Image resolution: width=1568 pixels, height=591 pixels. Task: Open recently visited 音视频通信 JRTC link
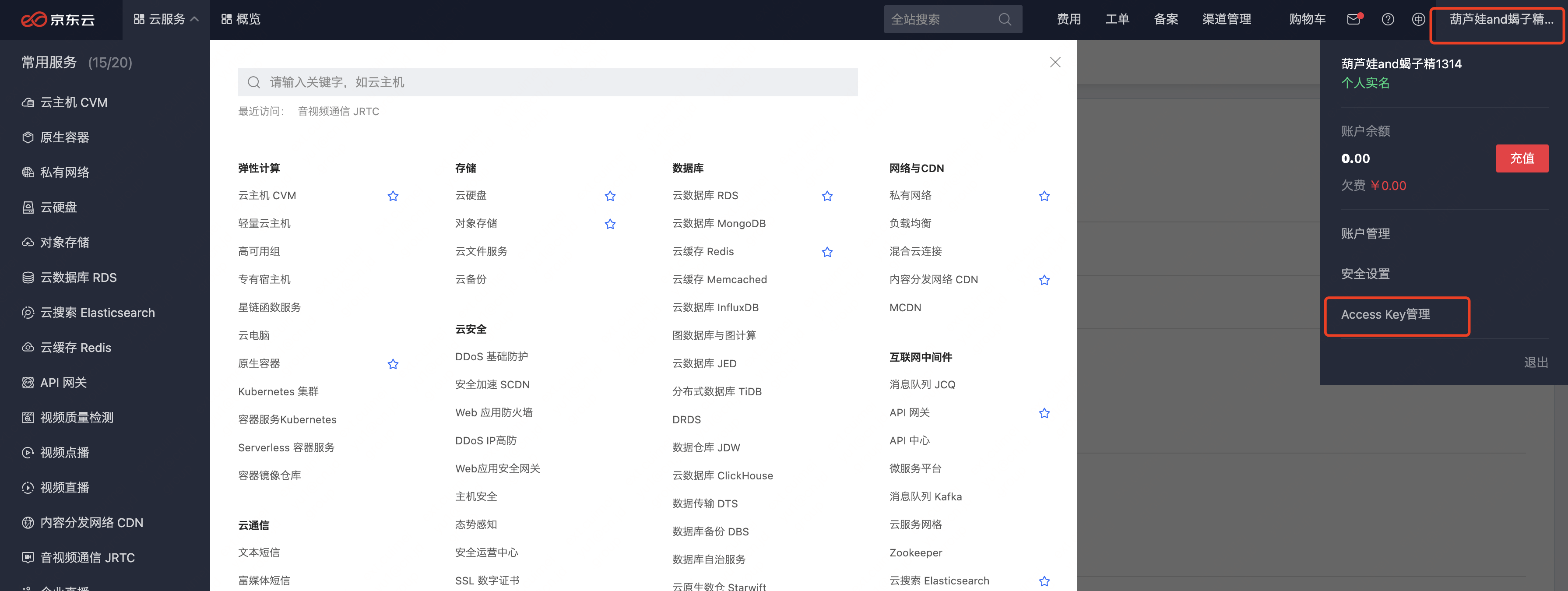pos(338,111)
